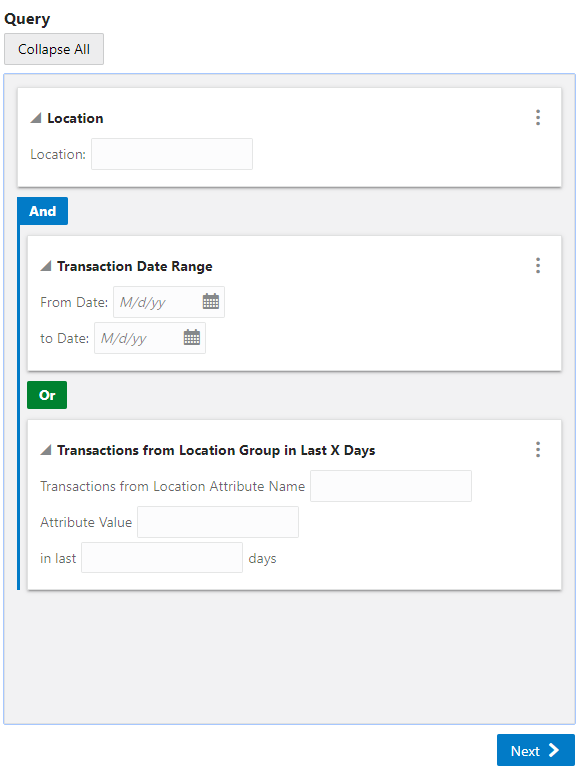Toggle the green Or operator
The height and width of the screenshot is (777, 585).
[x=47, y=395]
